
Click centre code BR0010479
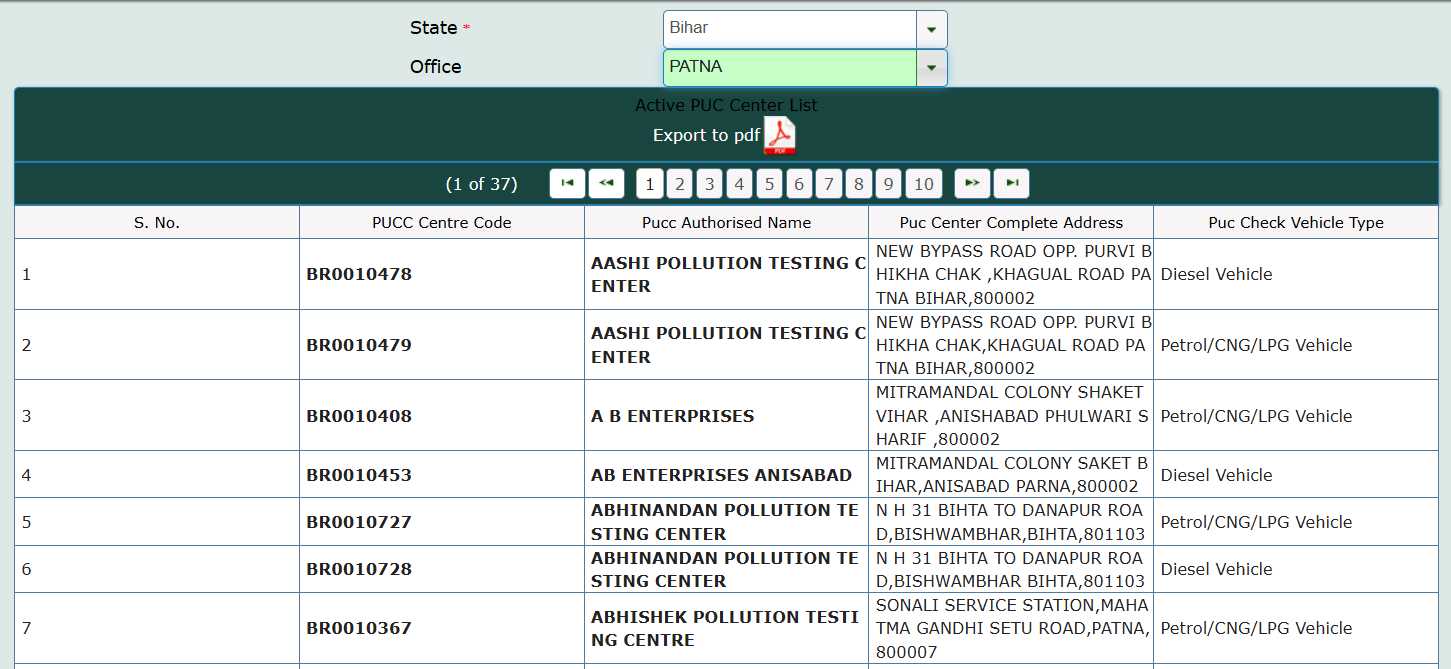[359, 345]
